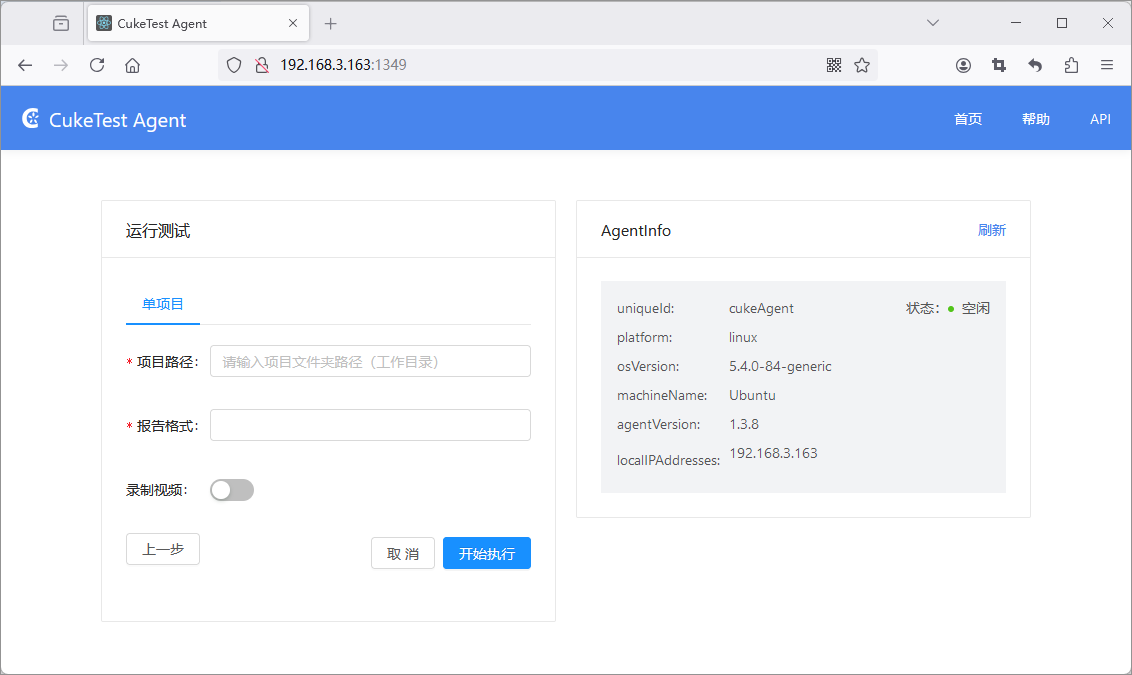
Task: Maximize the browser window
Action: pos(1062,23)
